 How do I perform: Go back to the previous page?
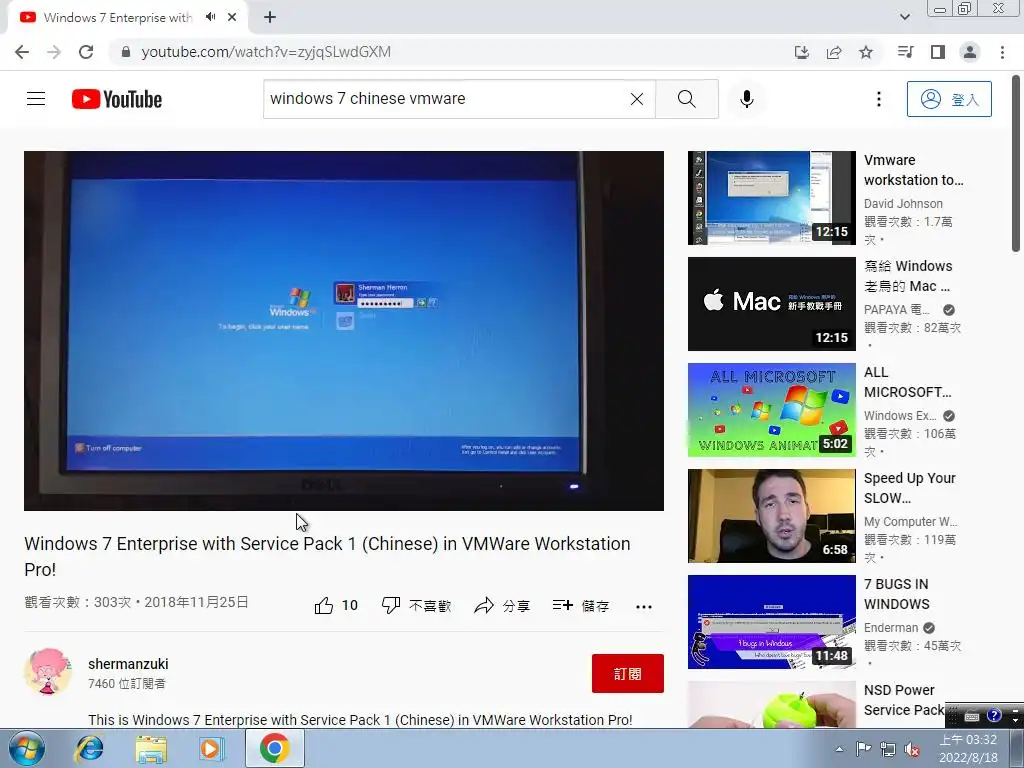pyautogui.click(x=22, y=52)
